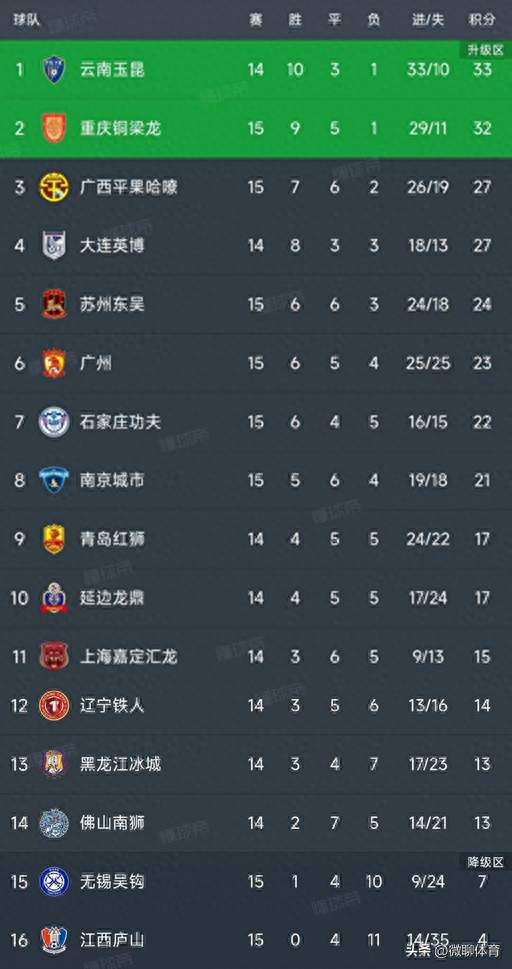This screenshot has height=969, width=512.
Task: Click the 延边龙鼎 team crest
Action: (x=54, y=598)
